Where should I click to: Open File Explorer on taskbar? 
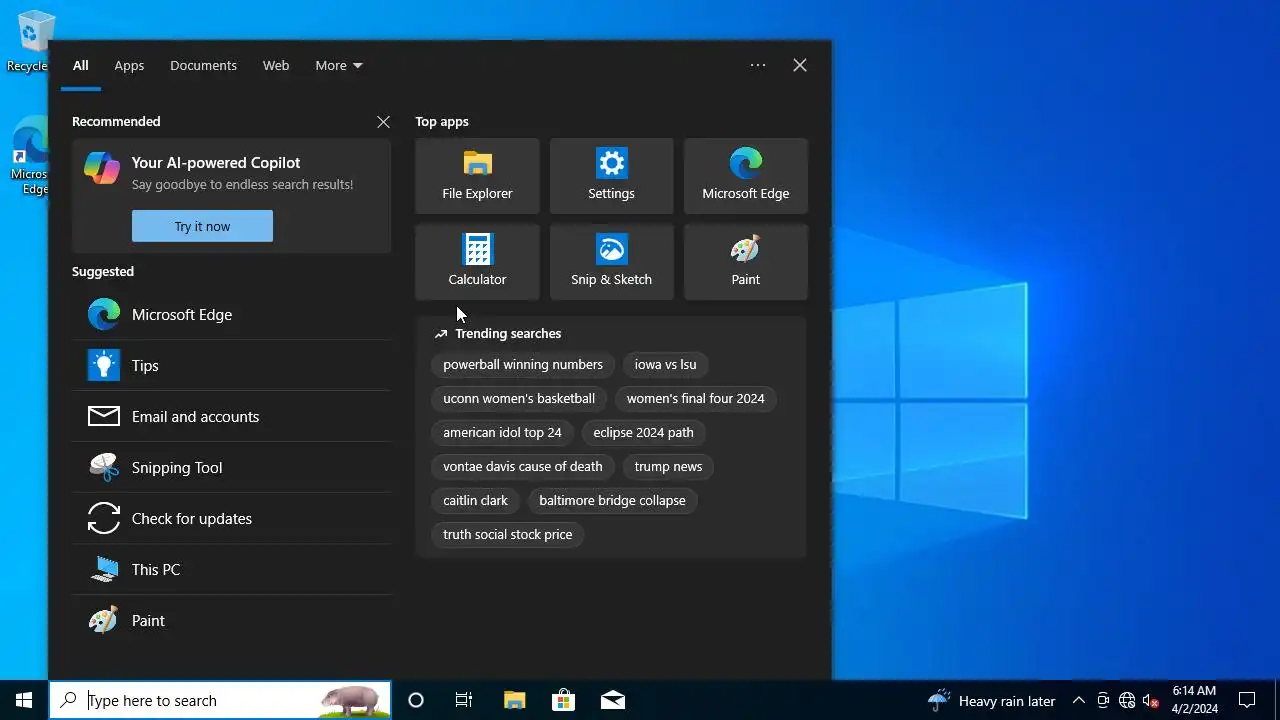(x=514, y=700)
